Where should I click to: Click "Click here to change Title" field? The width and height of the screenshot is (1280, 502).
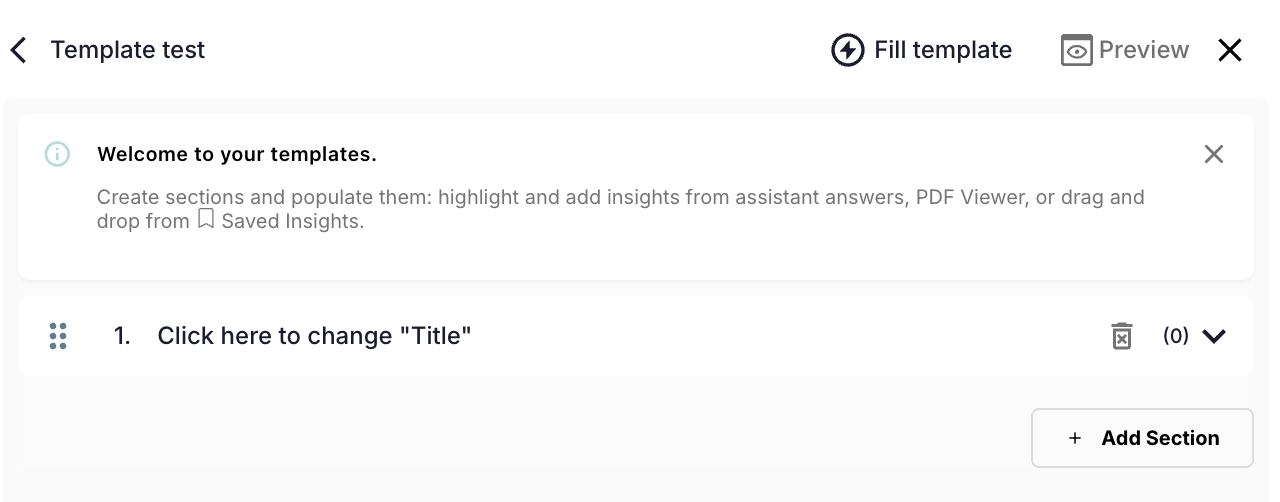pyautogui.click(x=314, y=336)
